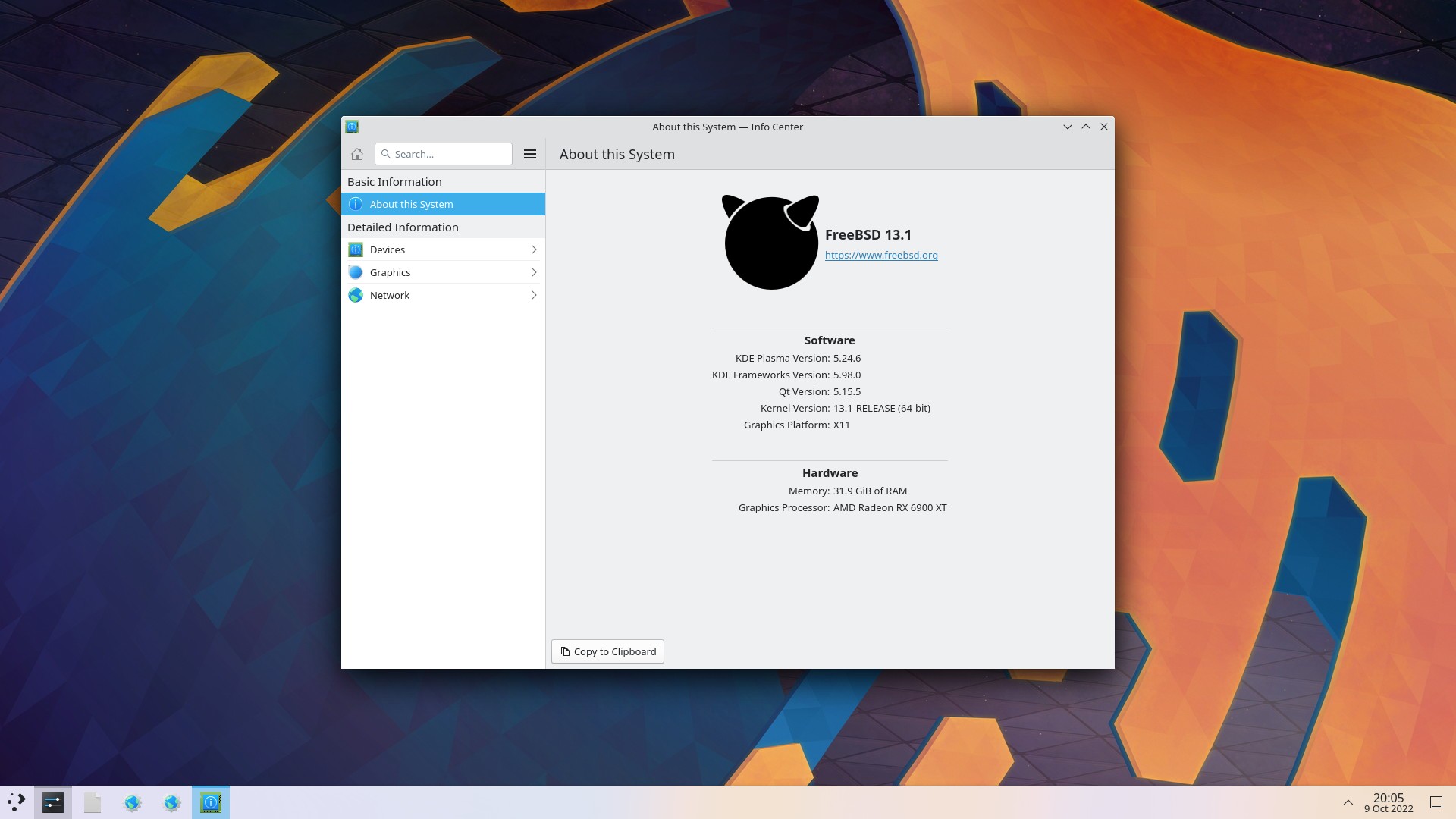Click into the Search field

[x=450, y=154]
